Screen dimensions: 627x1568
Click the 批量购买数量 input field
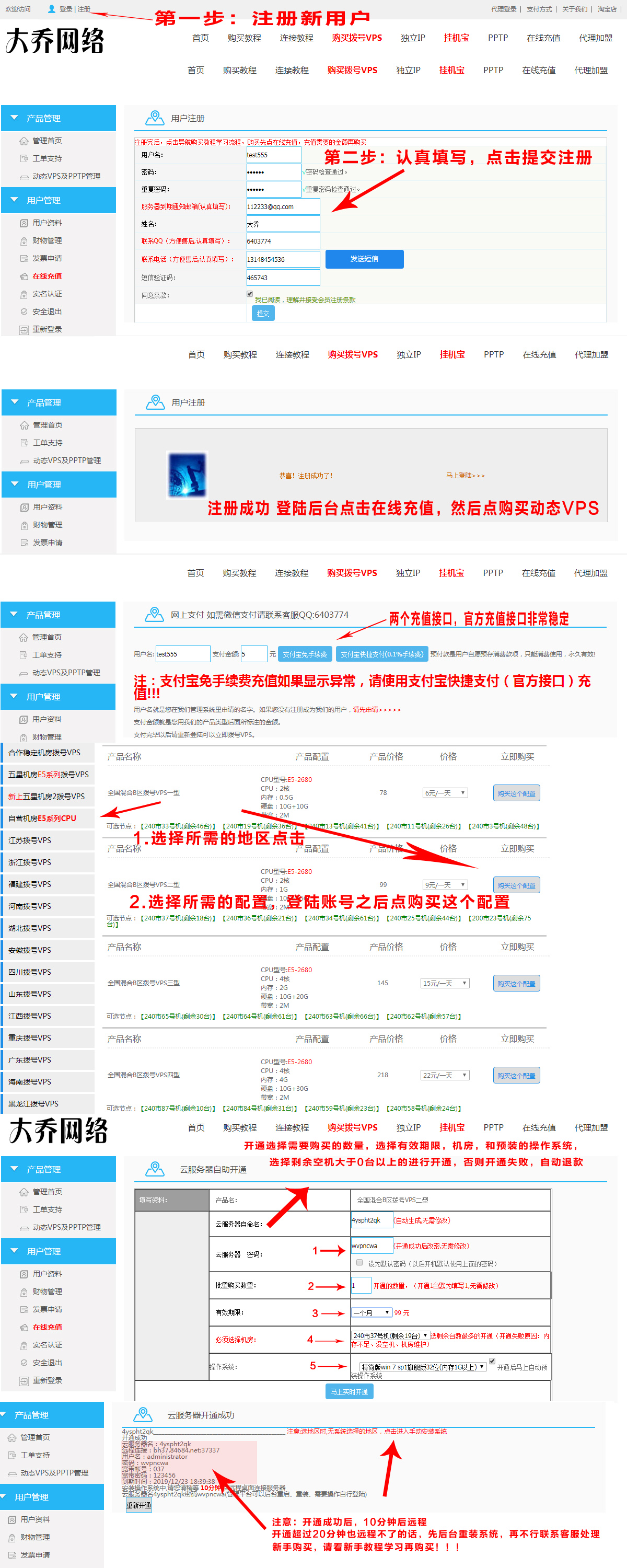pos(361,1286)
